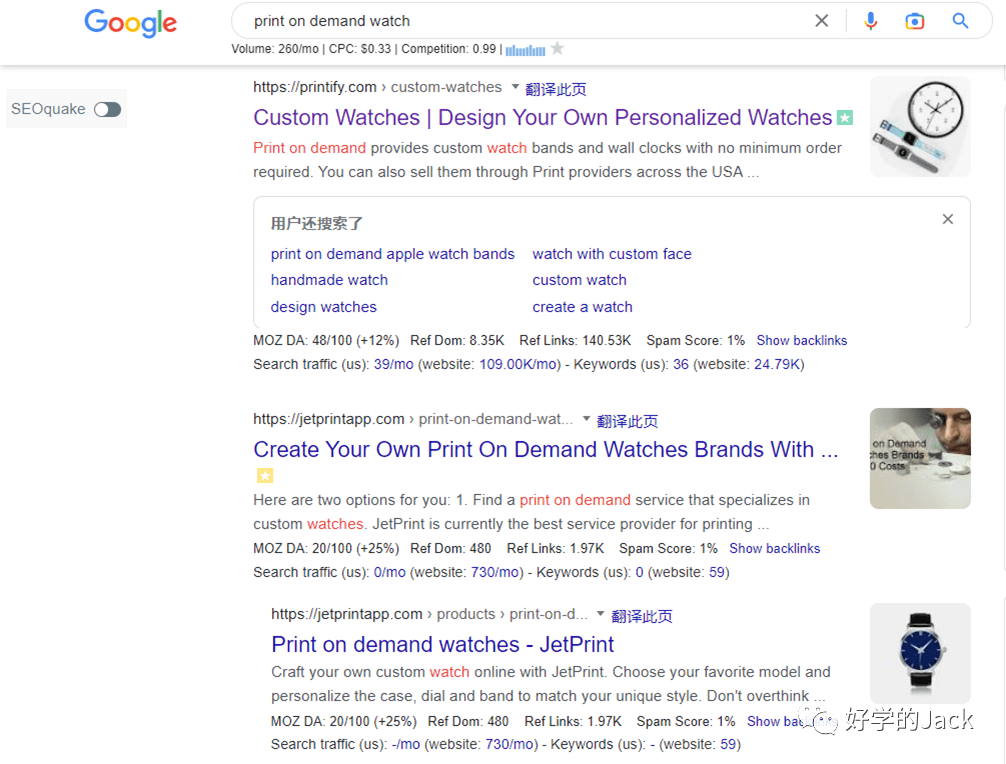Click 730/mo website traffic in third result
The width and height of the screenshot is (1006, 764).
[509, 744]
